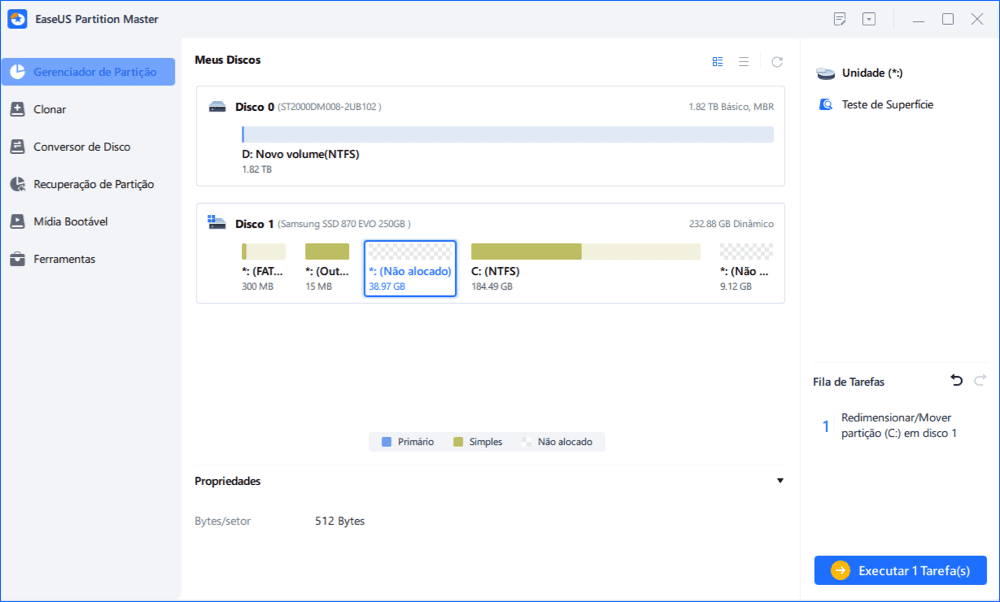Click the 1.82 TB Básico, MBR label
The height and width of the screenshot is (602, 1000).
pos(731,106)
